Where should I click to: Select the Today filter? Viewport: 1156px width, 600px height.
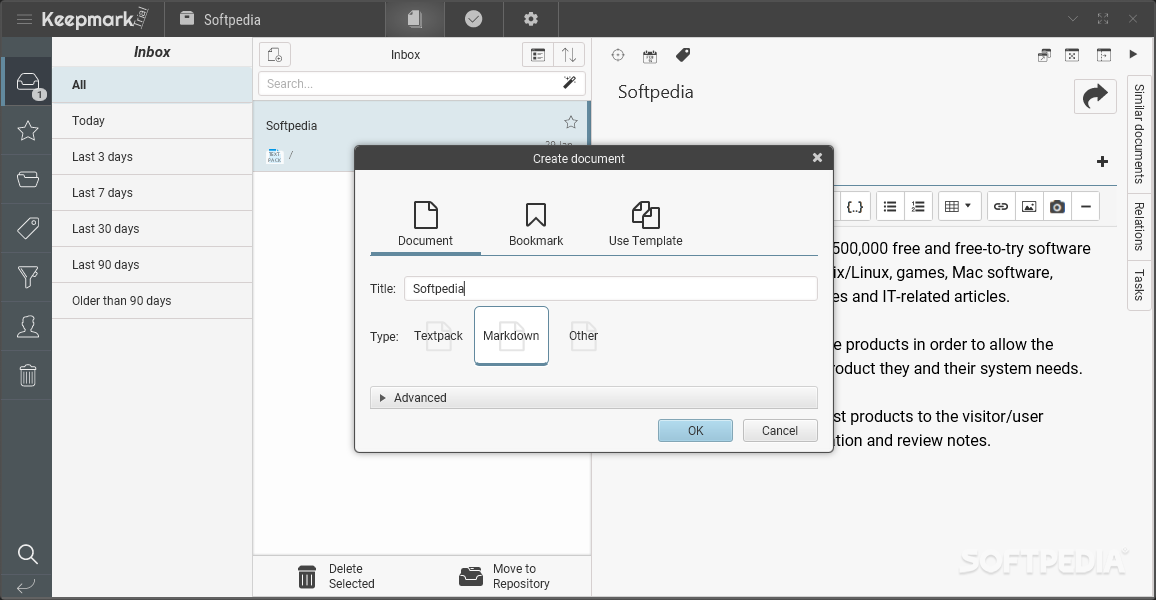[152, 121]
